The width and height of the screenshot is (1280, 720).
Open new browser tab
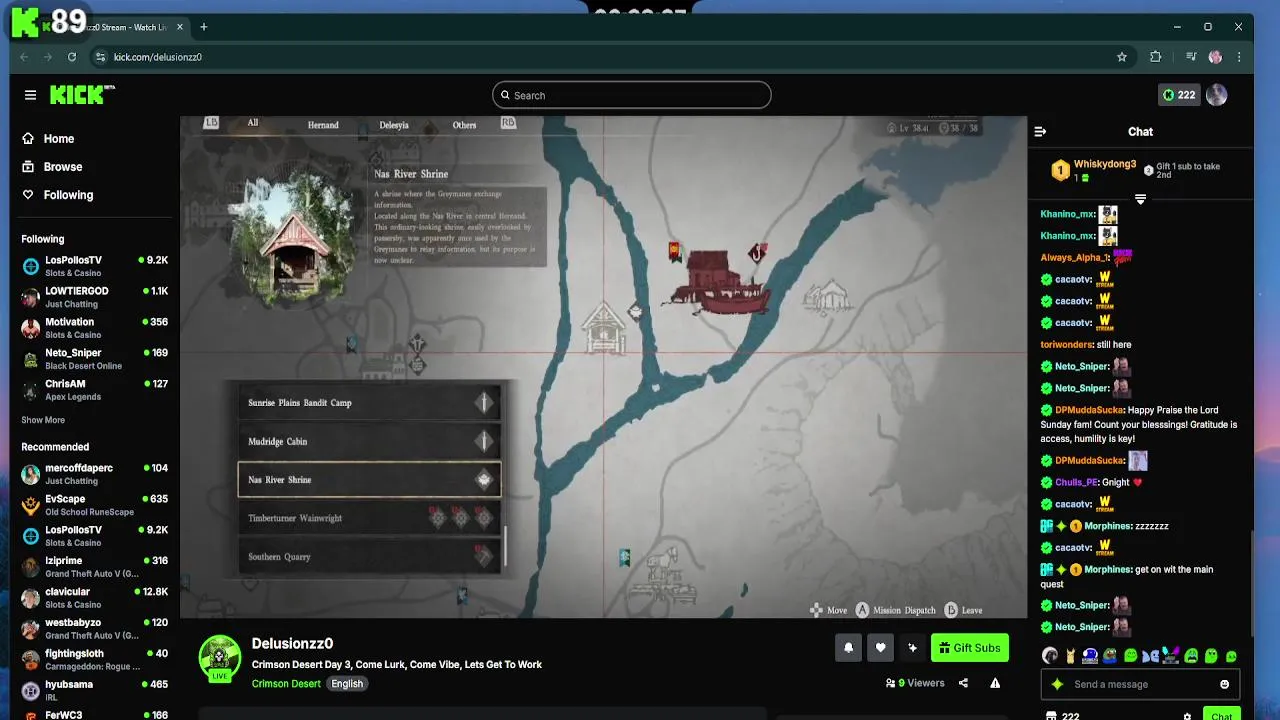coord(203,27)
